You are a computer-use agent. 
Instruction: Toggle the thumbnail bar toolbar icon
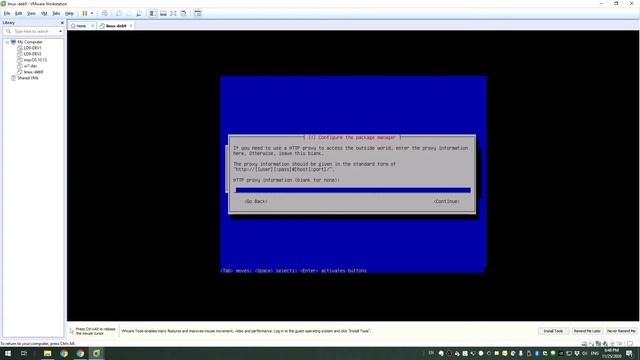click(x=163, y=13)
